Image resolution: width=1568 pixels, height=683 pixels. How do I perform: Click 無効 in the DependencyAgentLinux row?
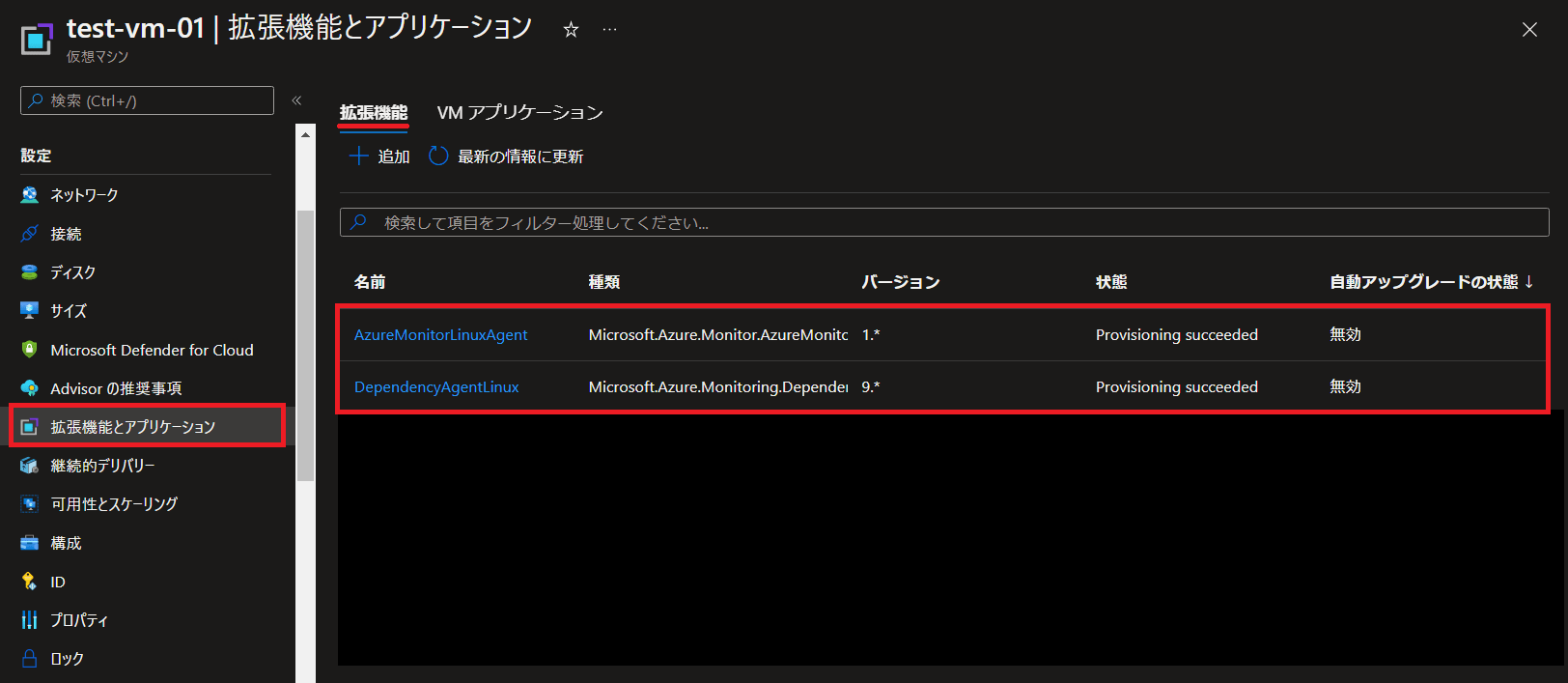point(1345,386)
